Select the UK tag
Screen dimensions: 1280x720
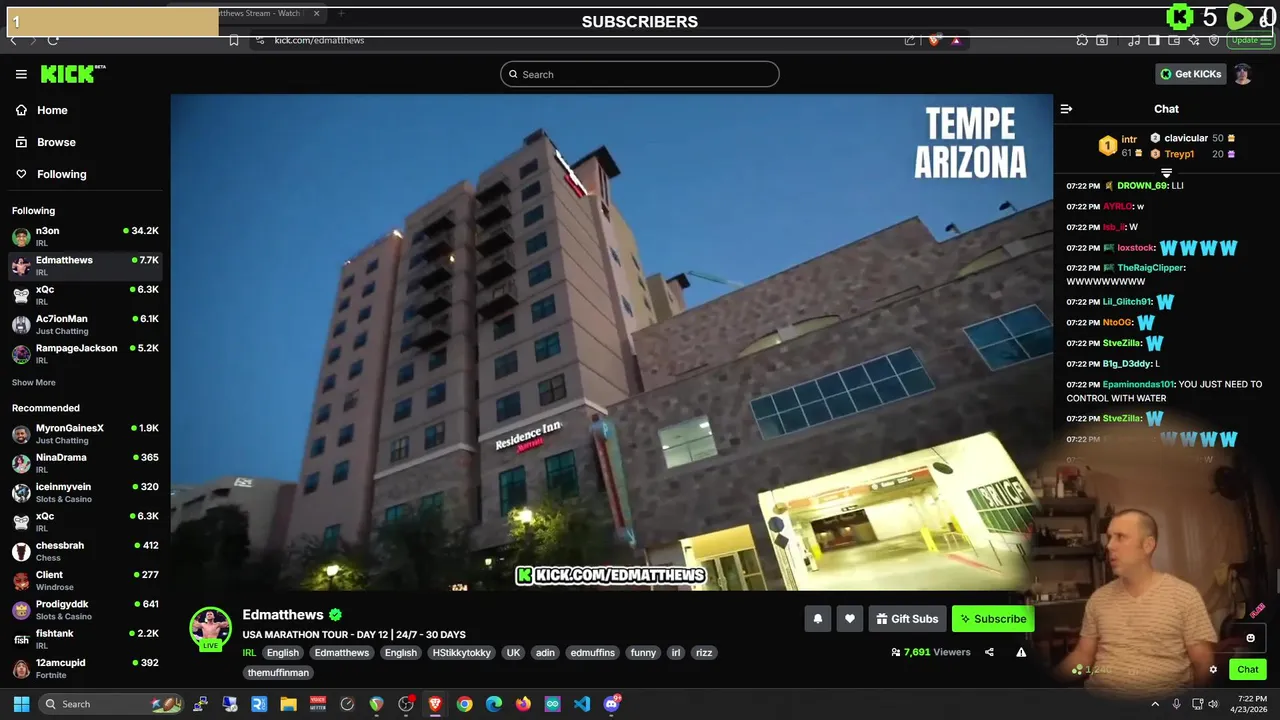click(x=513, y=652)
